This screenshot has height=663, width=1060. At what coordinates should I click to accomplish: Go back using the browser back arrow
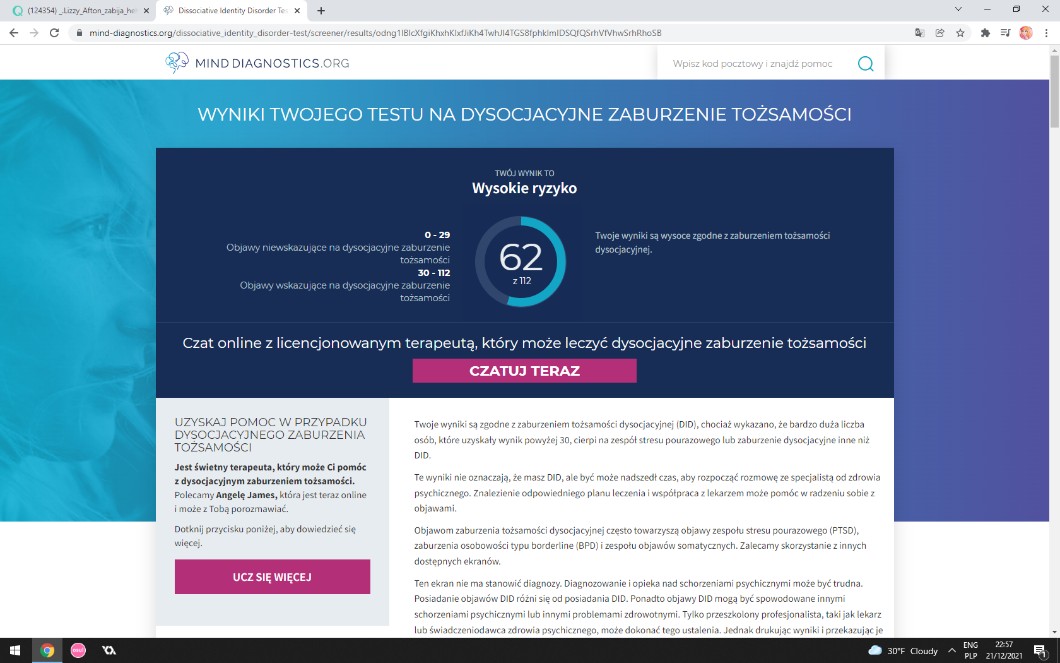tap(14, 32)
